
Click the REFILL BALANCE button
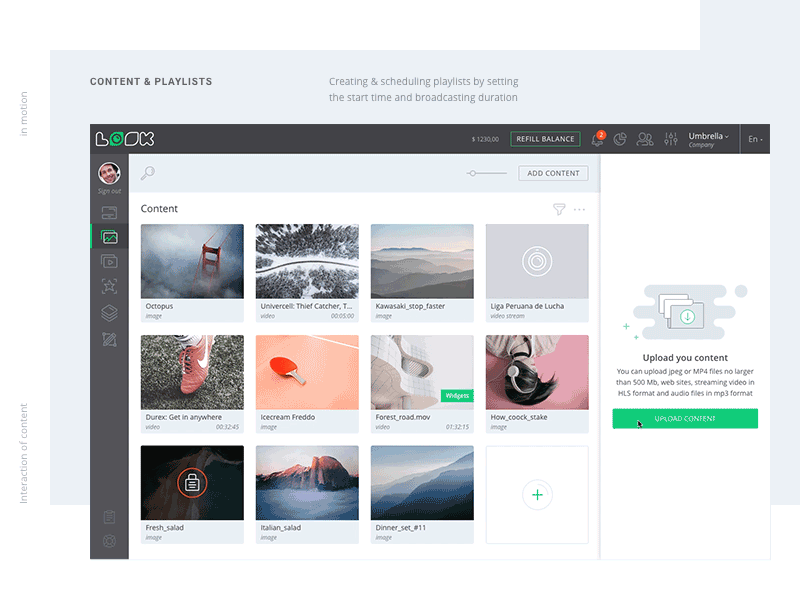[x=545, y=139]
